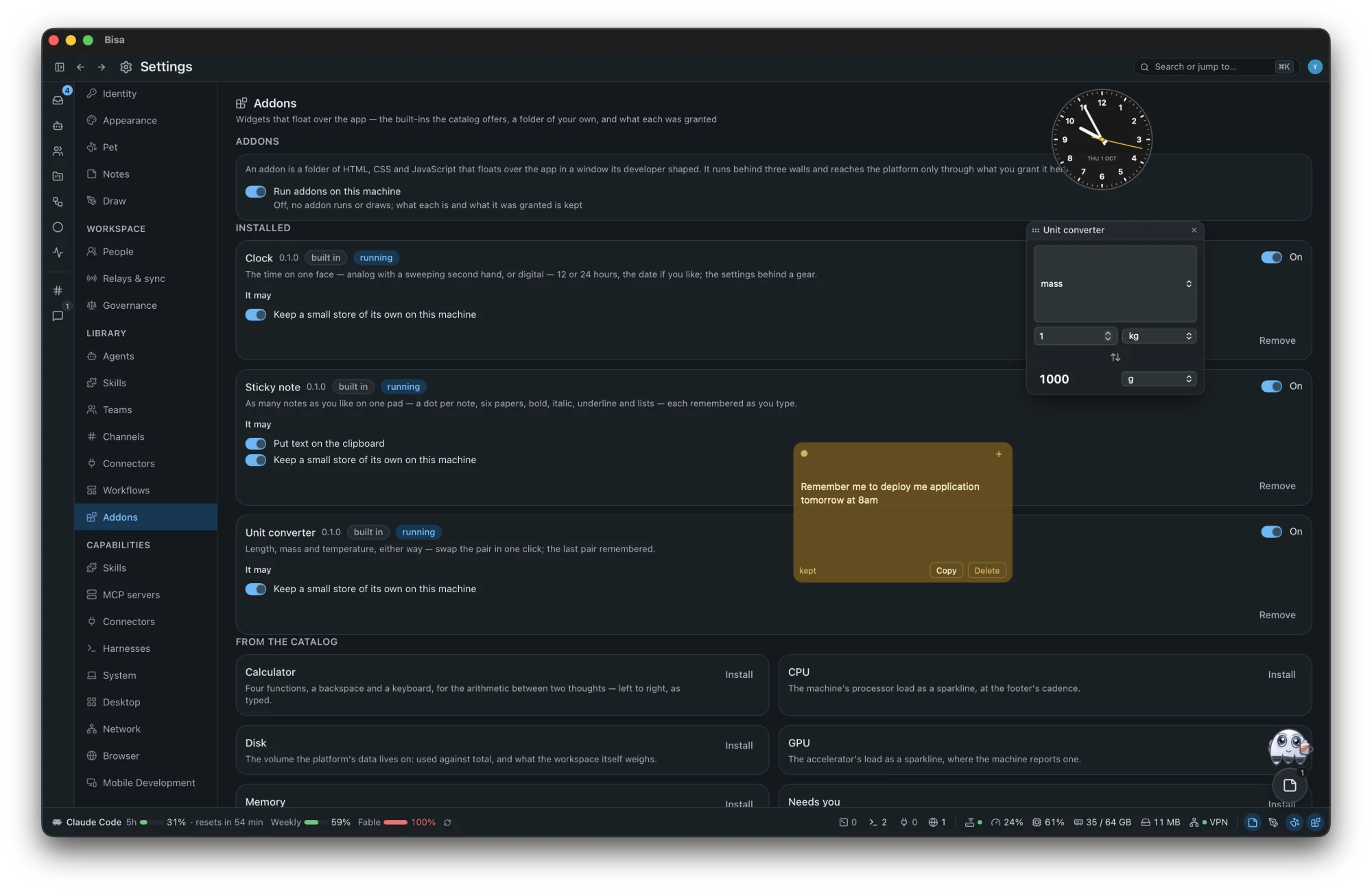Viewport: 1372px width, 892px height.
Task: Click the robot agents icon in left rail
Action: click(58, 126)
